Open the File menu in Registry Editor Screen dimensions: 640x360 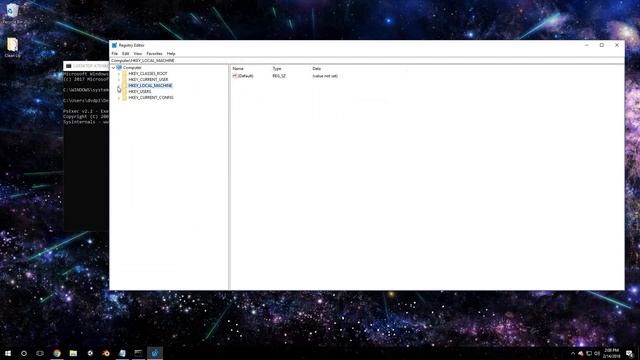[115, 53]
